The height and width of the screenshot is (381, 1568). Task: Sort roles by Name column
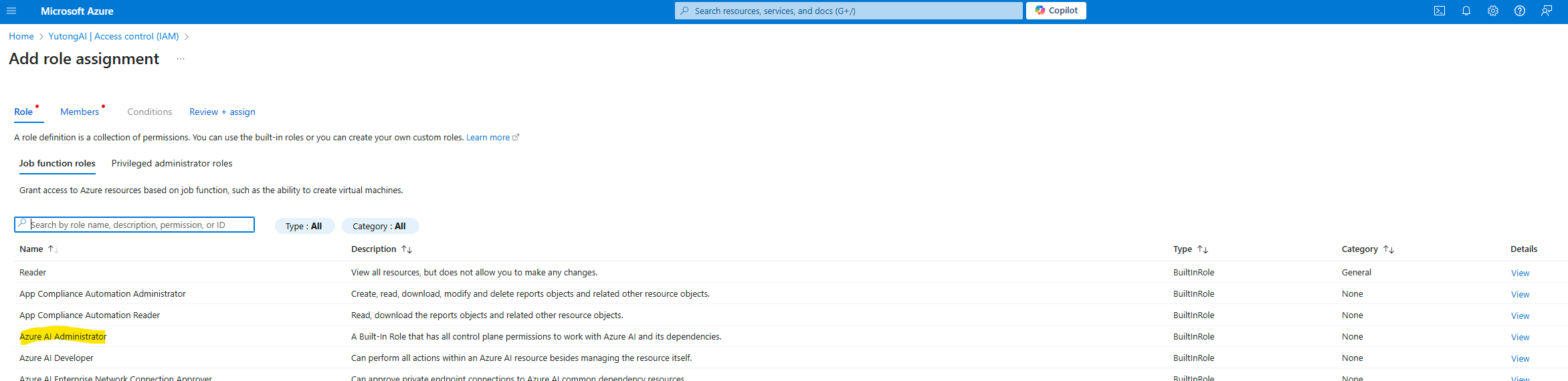[39, 249]
